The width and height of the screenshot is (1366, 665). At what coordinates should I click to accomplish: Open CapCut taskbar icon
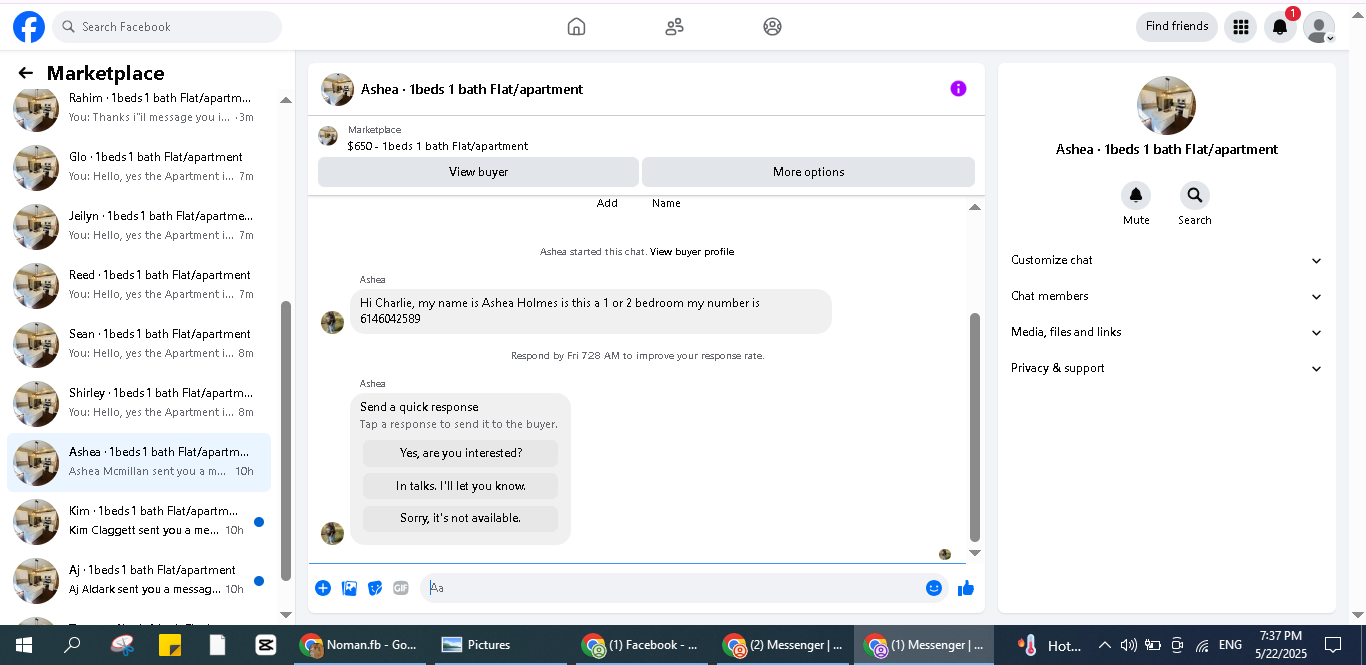[x=266, y=645]
